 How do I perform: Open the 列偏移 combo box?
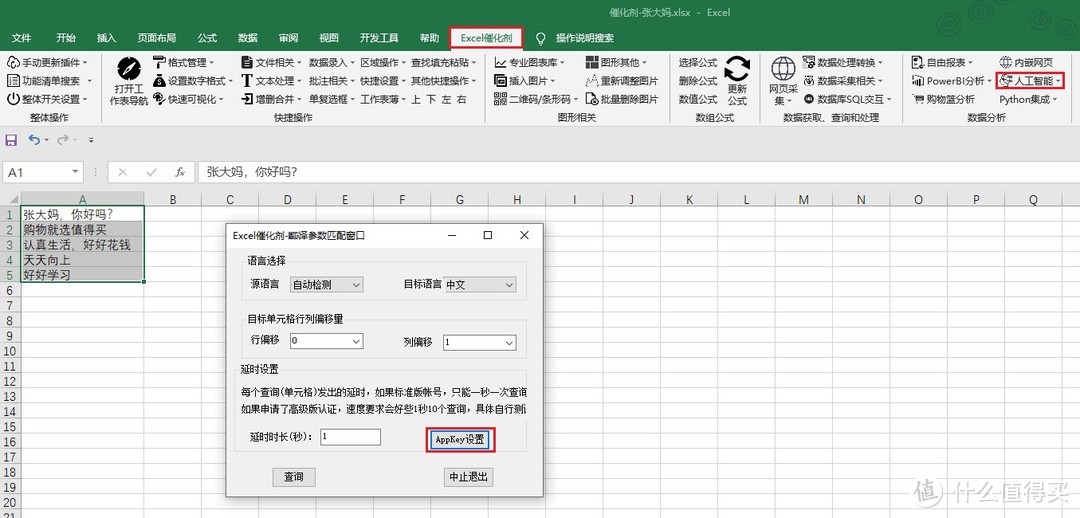coord(508,342)
